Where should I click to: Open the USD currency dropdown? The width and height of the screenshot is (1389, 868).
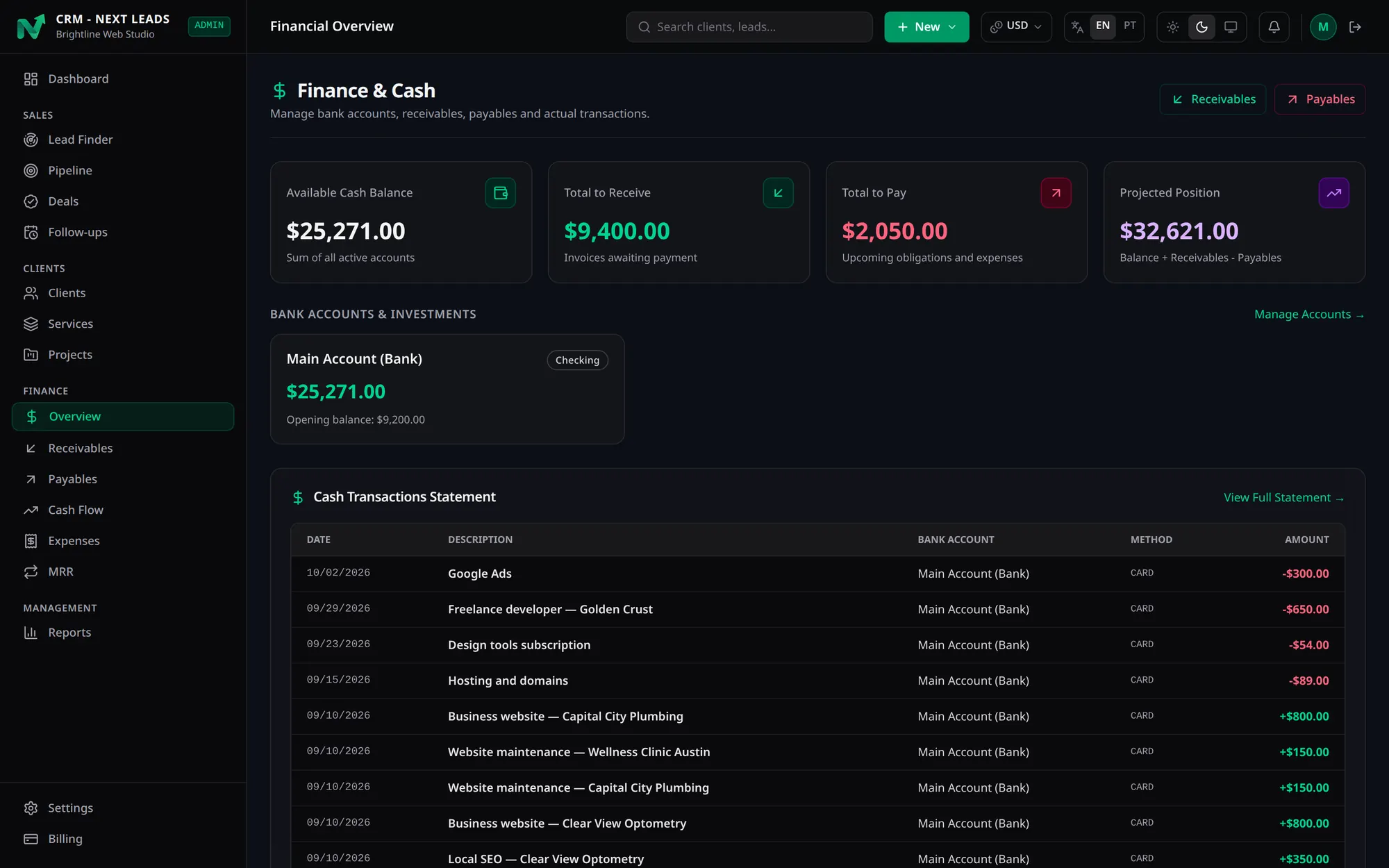(1015, 26)
